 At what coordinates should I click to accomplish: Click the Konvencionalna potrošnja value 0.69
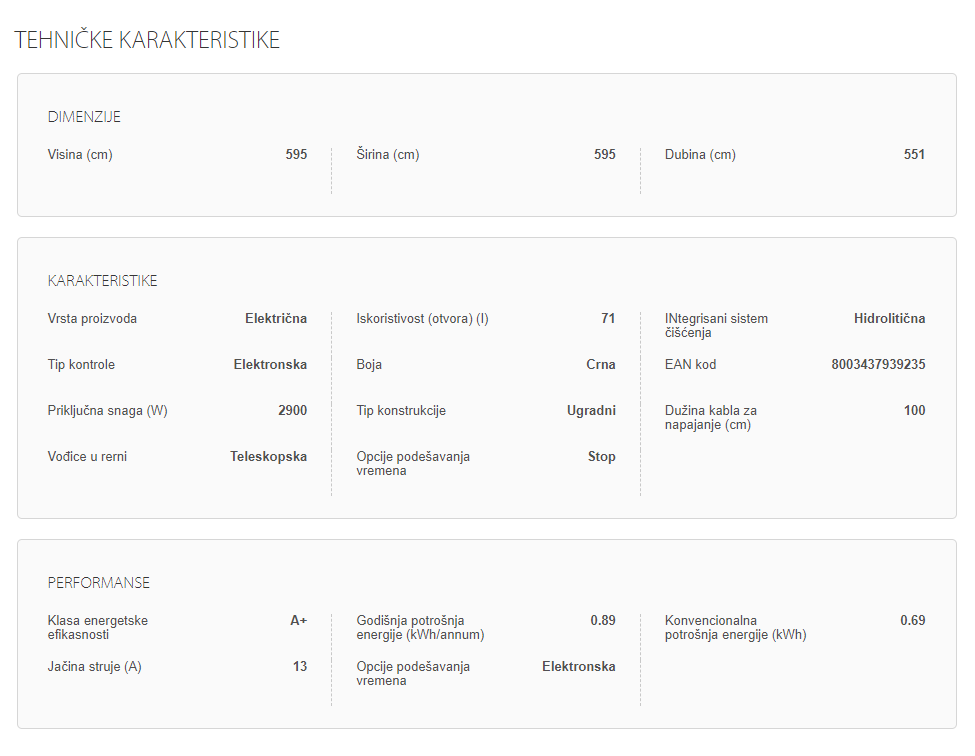point(912,621)
